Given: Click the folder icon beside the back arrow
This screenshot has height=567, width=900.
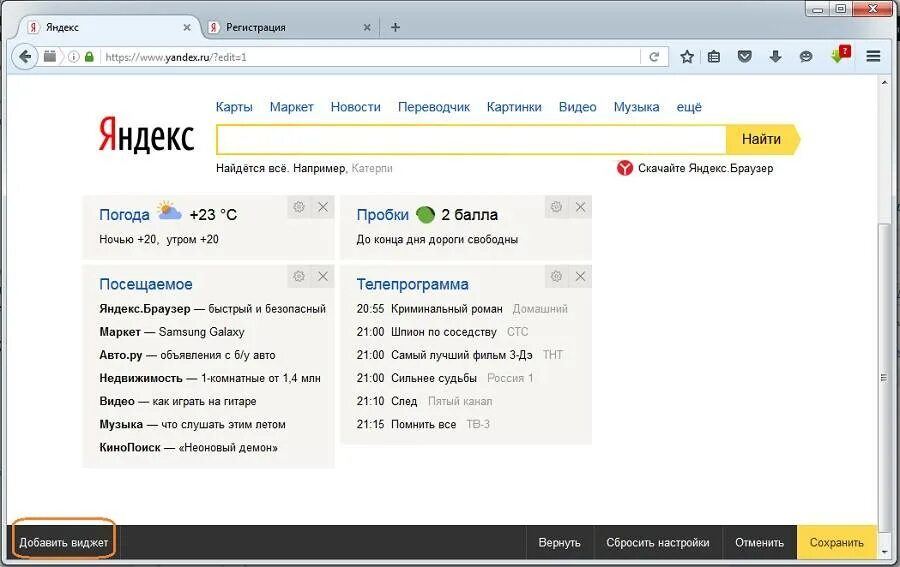Looking at the screenshot, I should tap(51, 56).
